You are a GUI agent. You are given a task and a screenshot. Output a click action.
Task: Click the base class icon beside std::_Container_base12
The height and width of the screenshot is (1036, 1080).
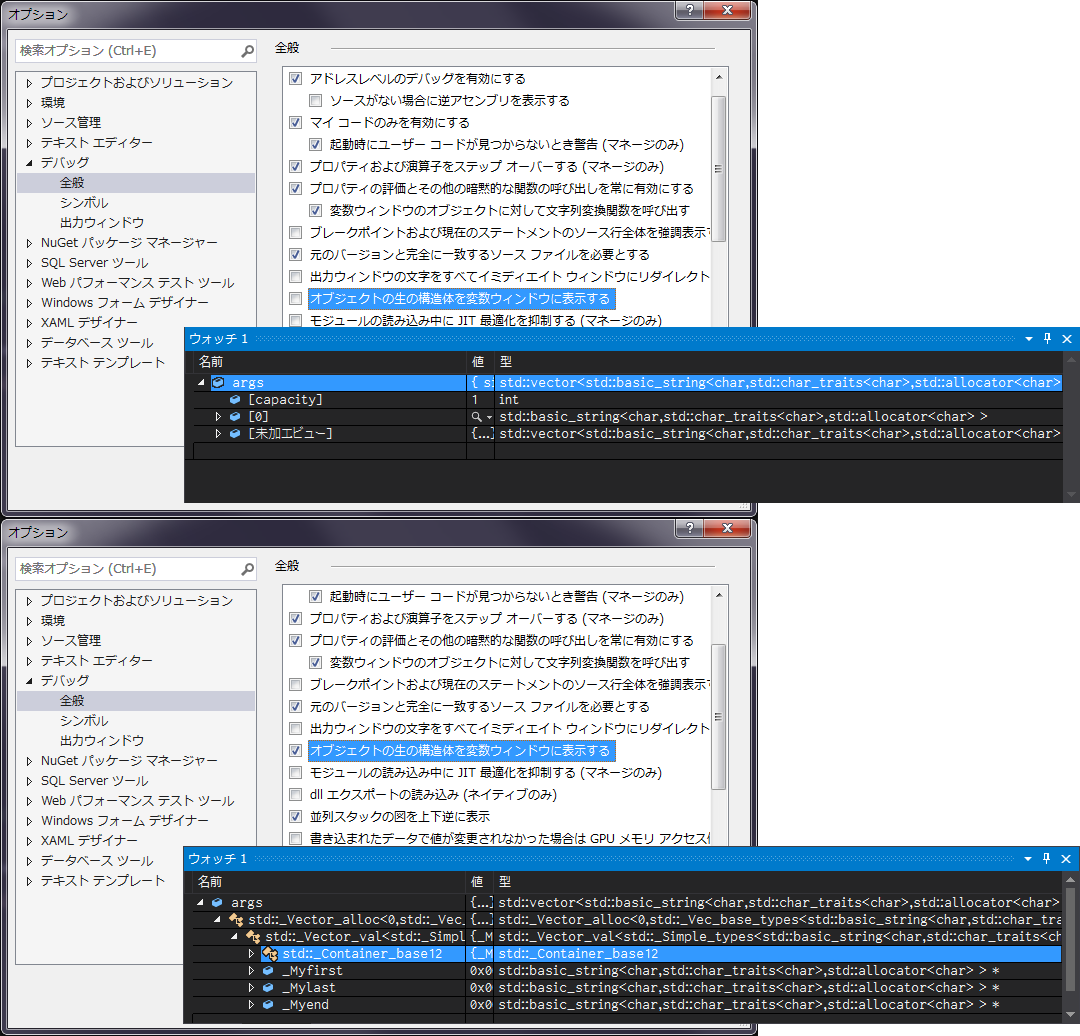coord(269,954)
